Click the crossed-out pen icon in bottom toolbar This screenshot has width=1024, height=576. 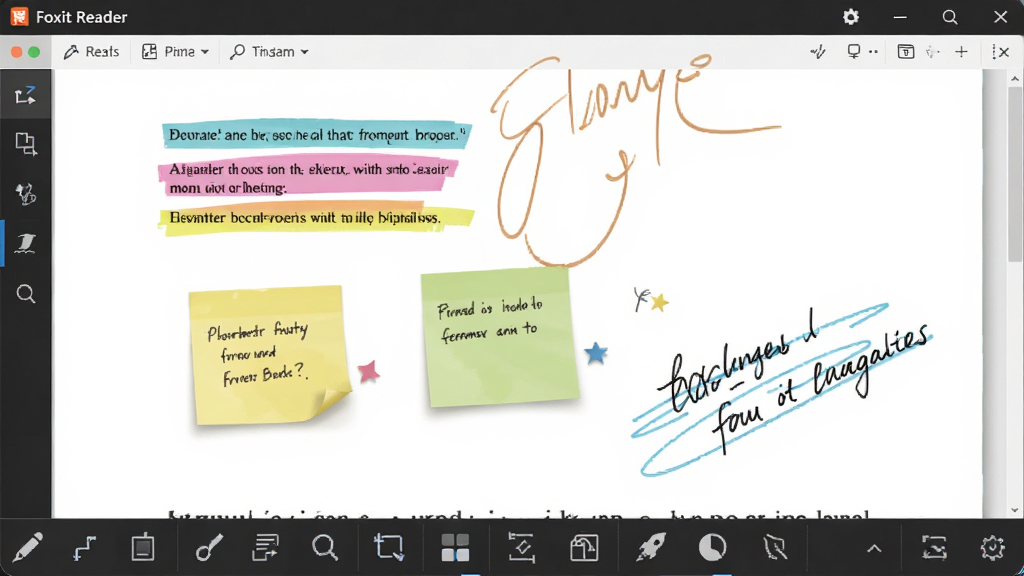coord(775,547)
